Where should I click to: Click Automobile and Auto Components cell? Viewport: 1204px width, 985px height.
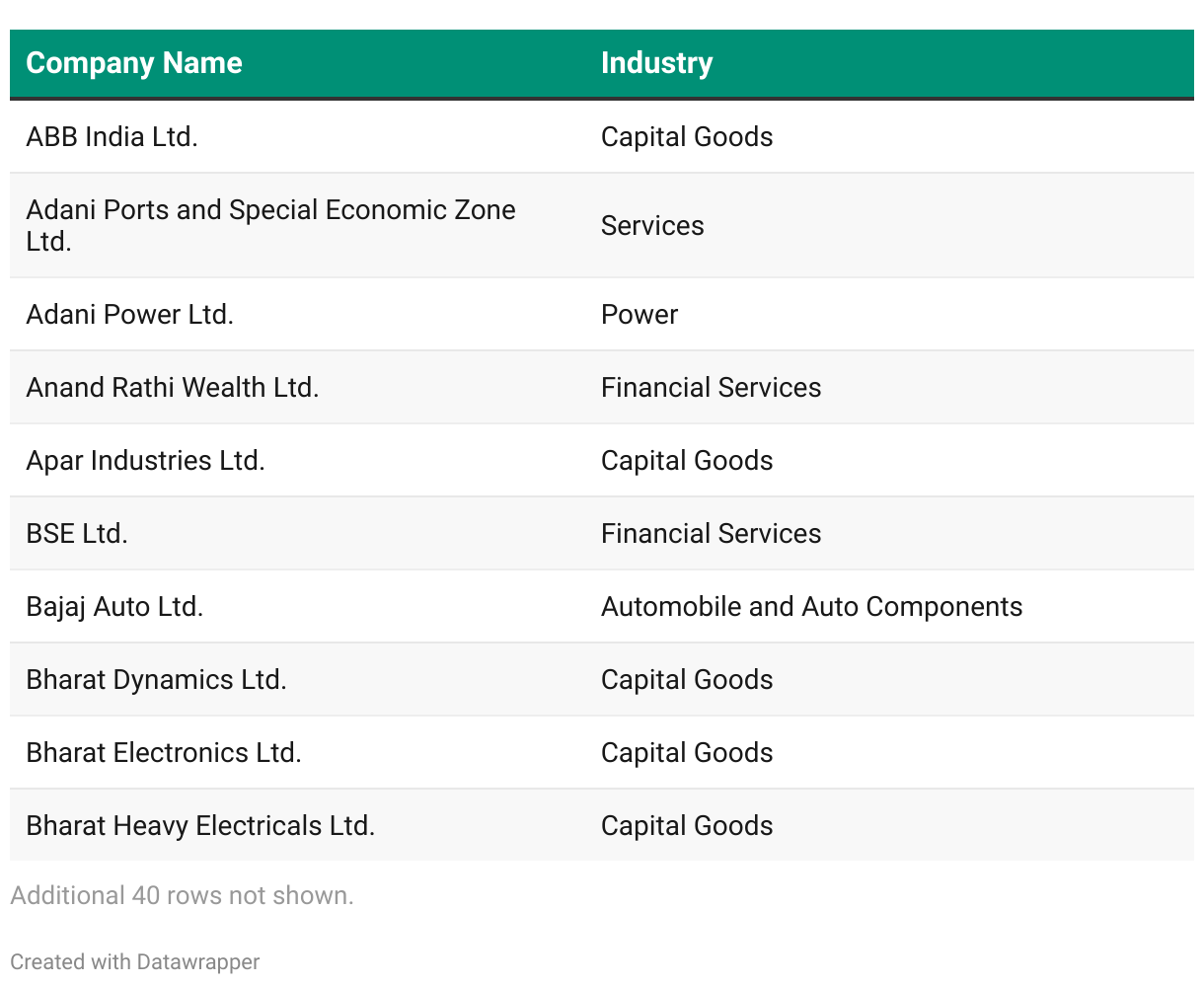point(811,606)
